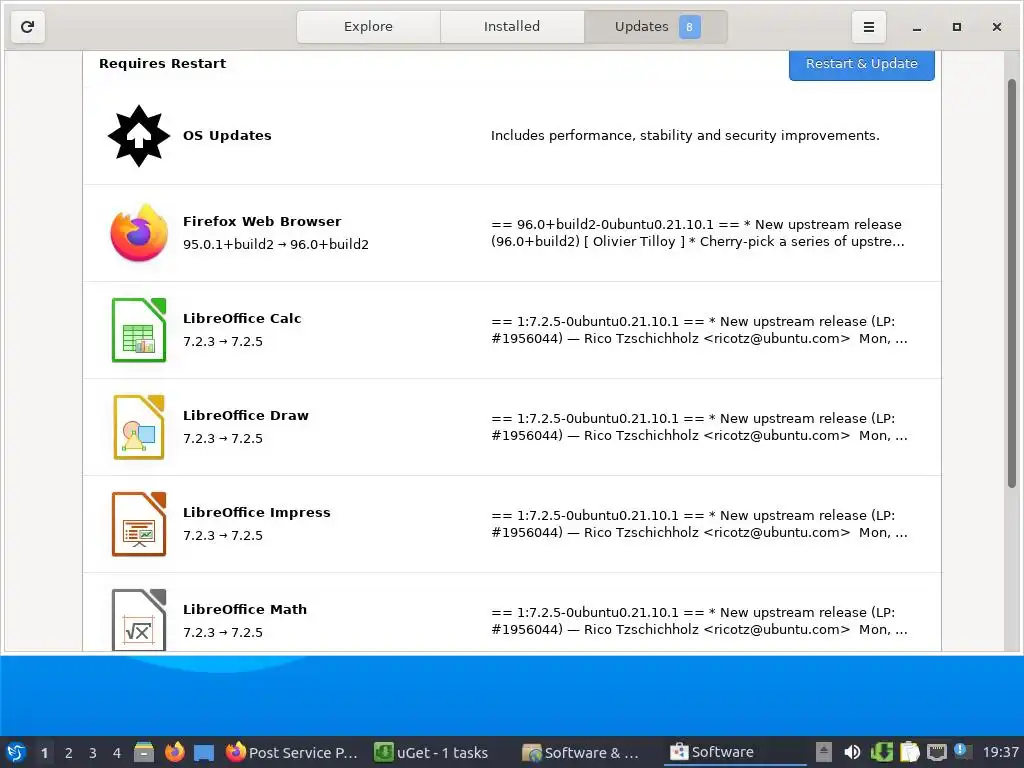The image size is (1024, 768).
Task: Switch to workspace 4 in pager
Action: coord(117,753)
